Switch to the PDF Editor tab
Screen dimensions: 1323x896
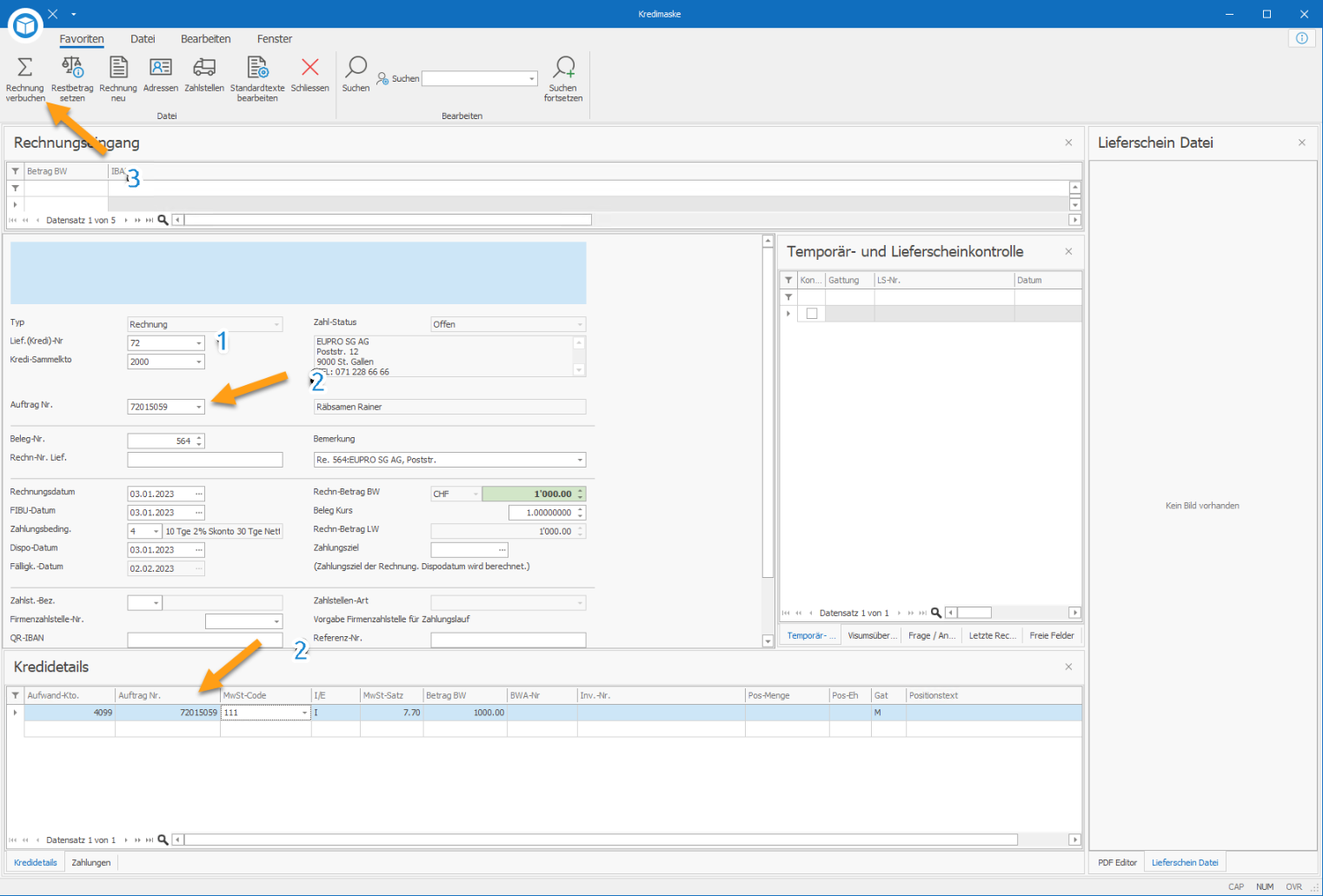click(x=1117, y=862)
